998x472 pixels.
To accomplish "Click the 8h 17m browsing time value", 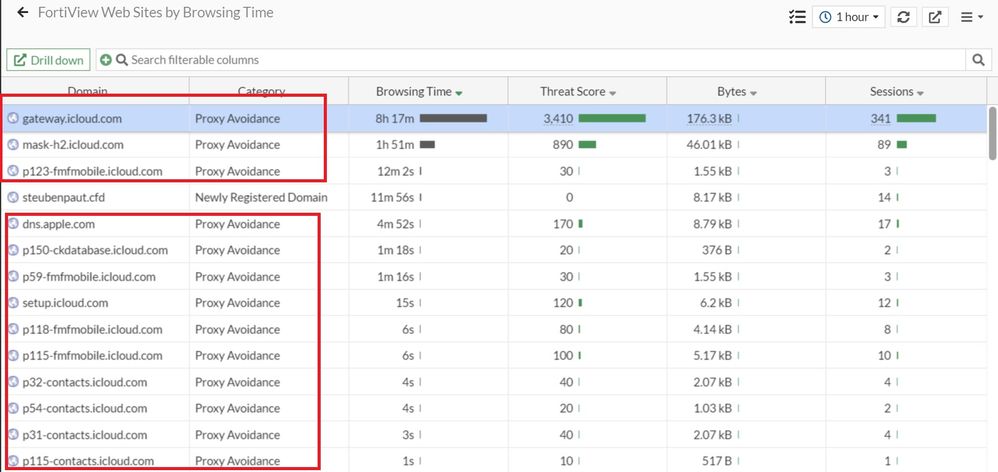I will pyautogui.click(x=395, y=118).
